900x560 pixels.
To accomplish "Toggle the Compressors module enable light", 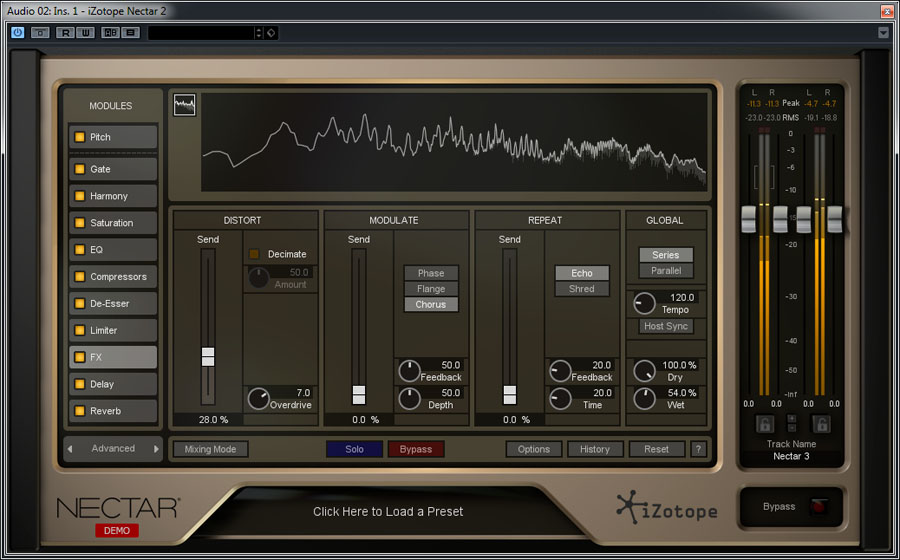I will coord(79,277).
